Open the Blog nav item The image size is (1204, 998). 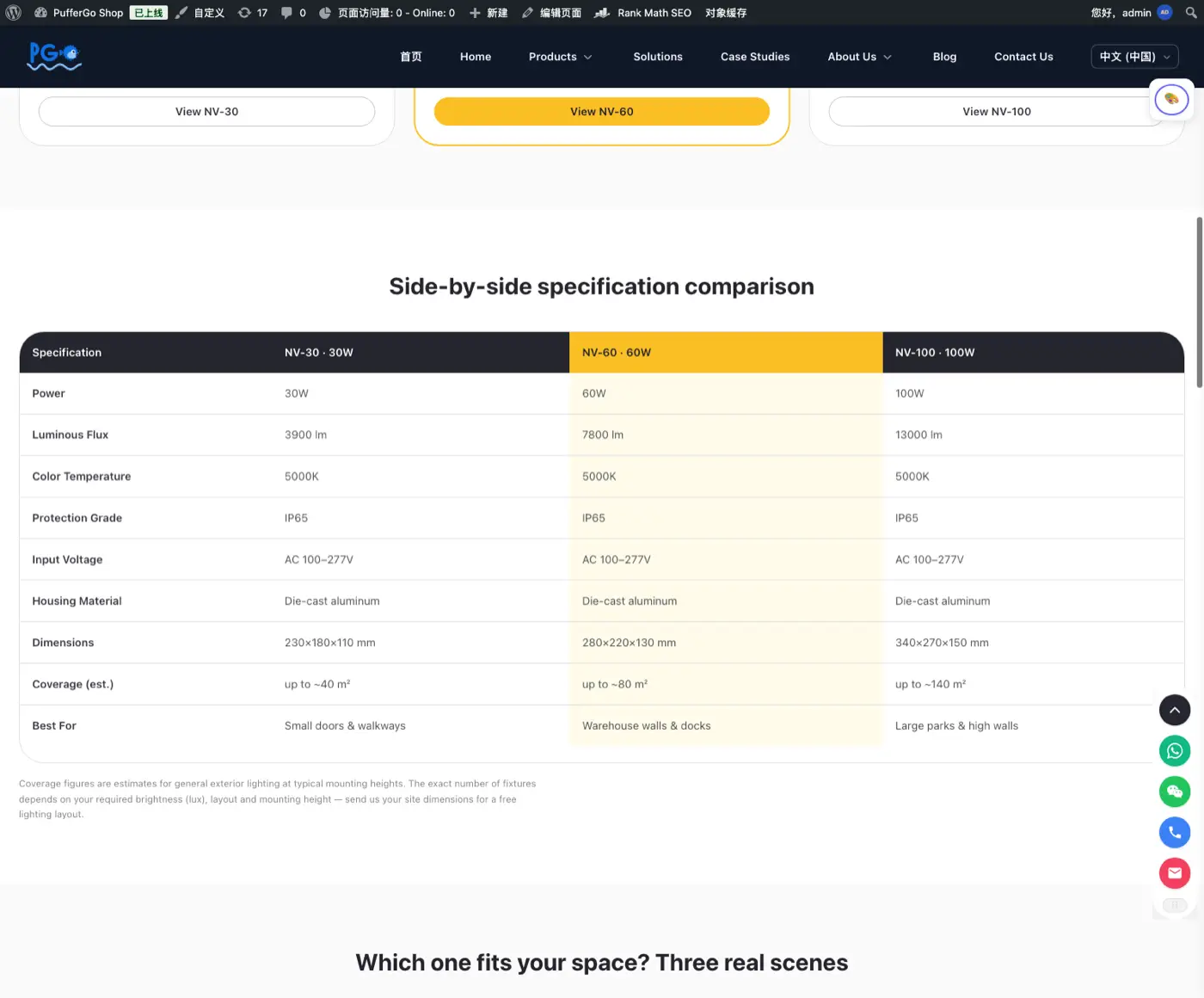[x=944, y=57]
